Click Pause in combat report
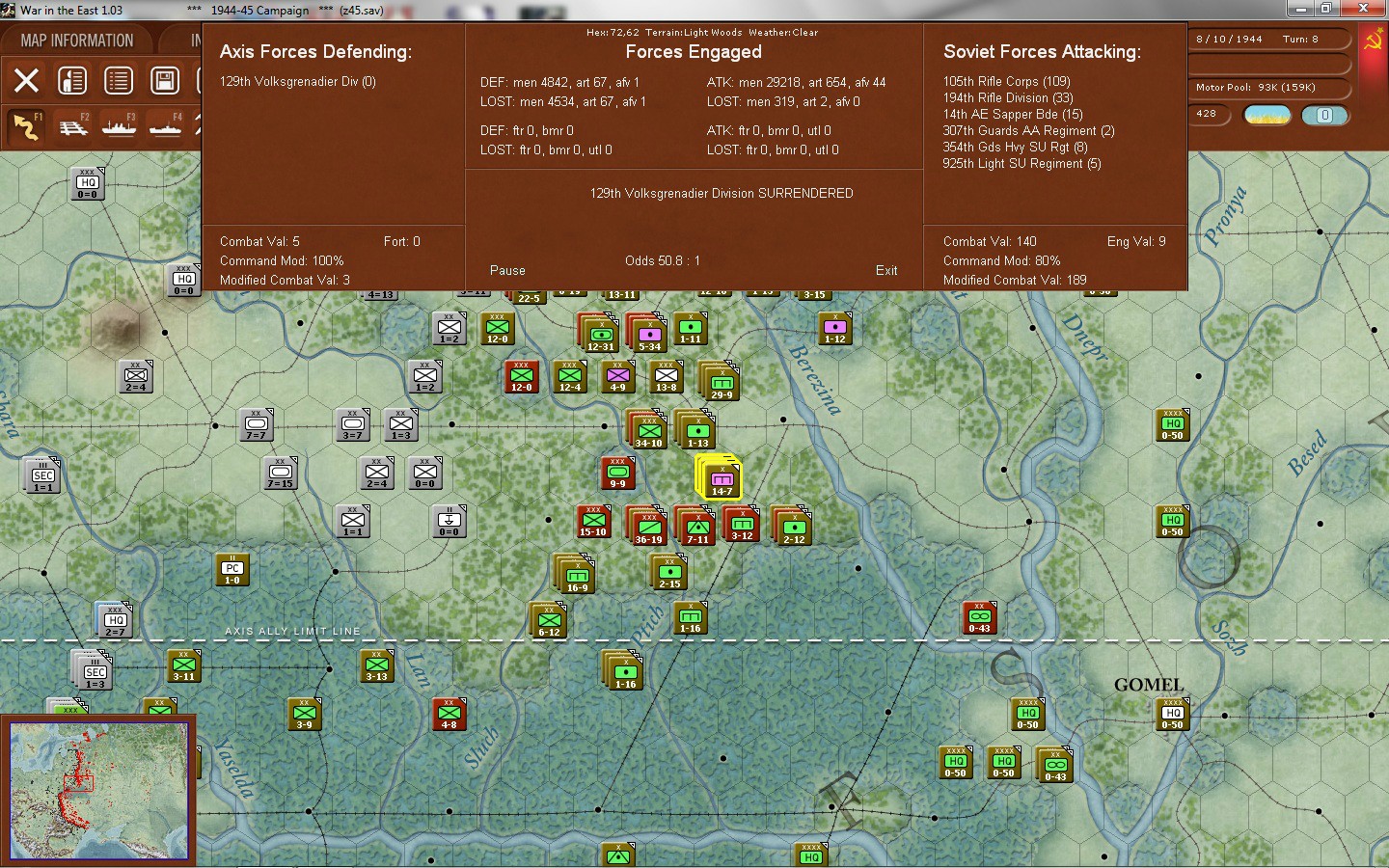 click(x=507, y=271)
